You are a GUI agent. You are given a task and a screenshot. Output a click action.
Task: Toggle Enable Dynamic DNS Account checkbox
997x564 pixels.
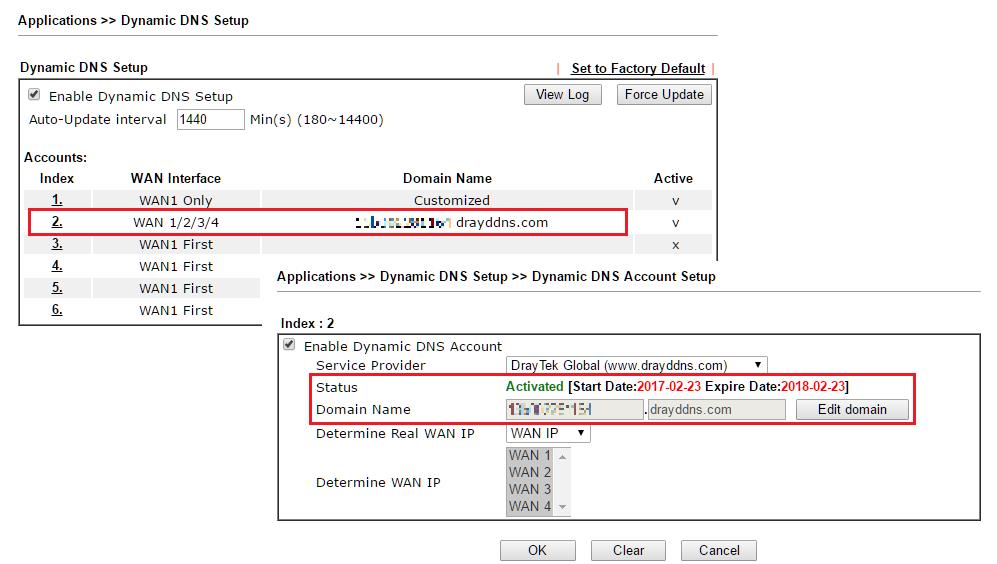click(x=290, y=345)
